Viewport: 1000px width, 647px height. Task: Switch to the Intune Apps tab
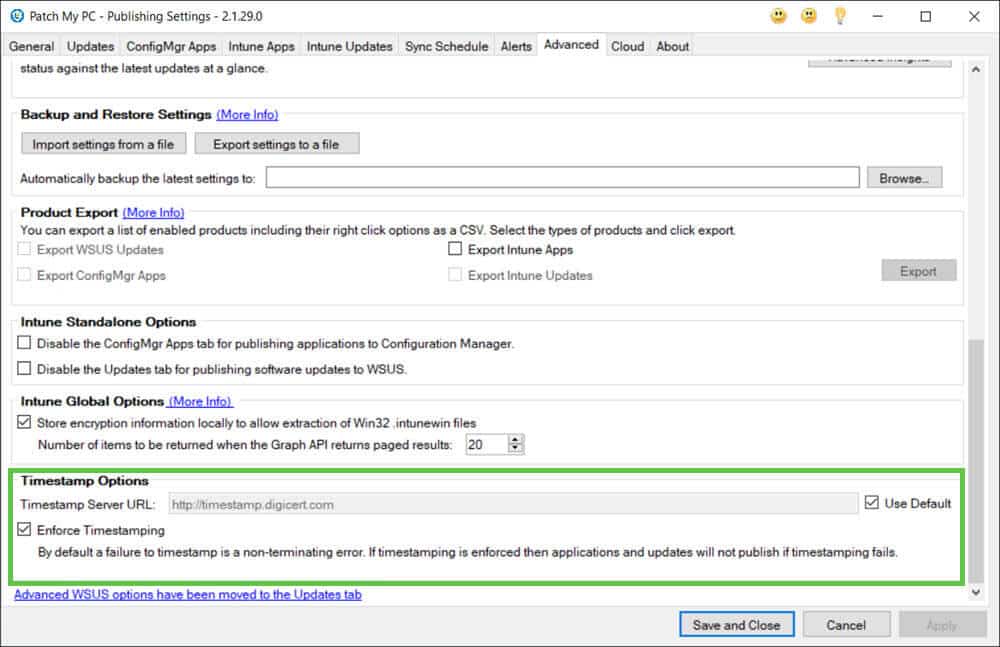click(x=261, y=47)
